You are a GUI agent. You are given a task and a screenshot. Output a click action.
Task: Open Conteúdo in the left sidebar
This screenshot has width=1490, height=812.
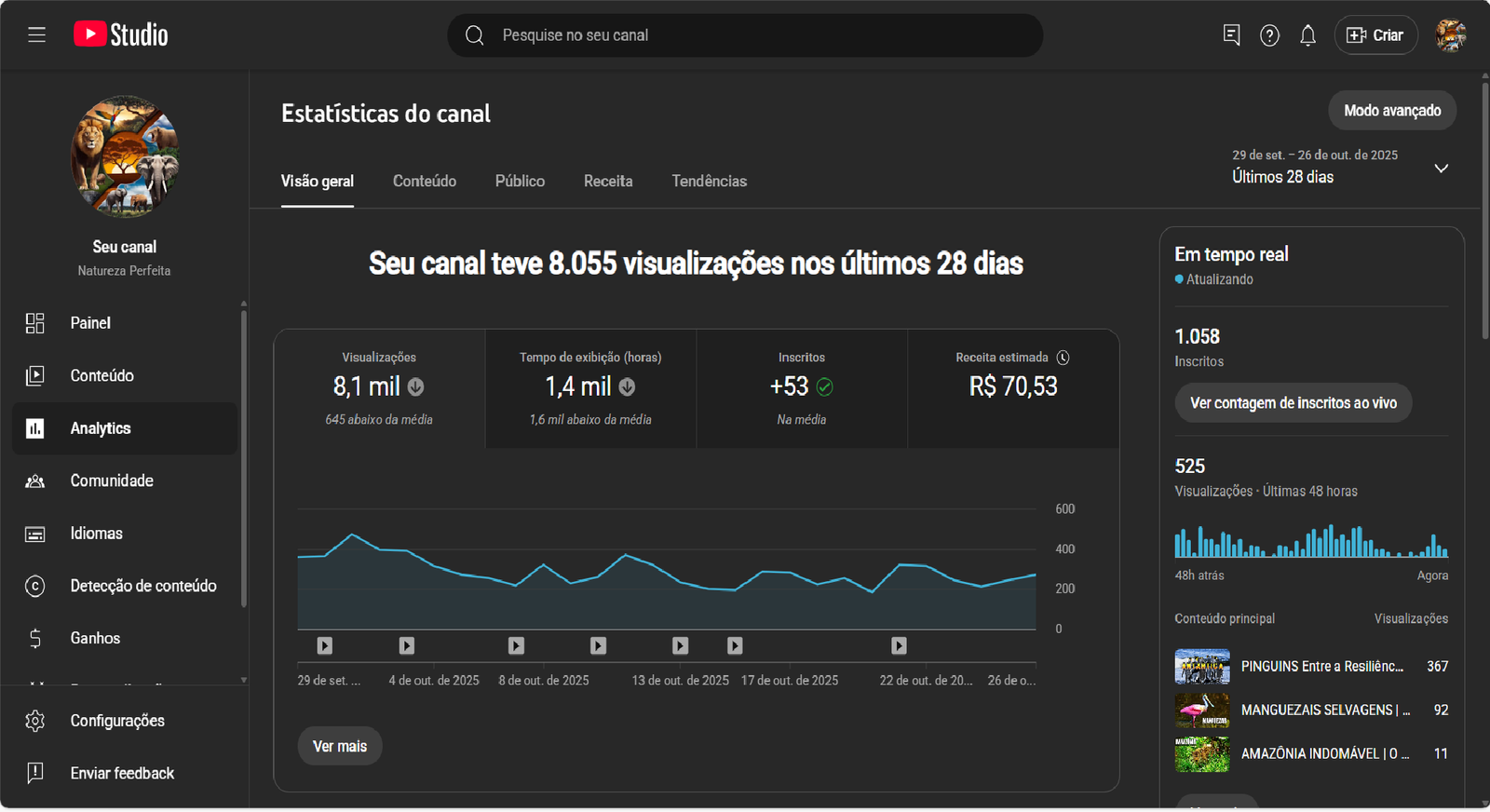pos(125,375)
